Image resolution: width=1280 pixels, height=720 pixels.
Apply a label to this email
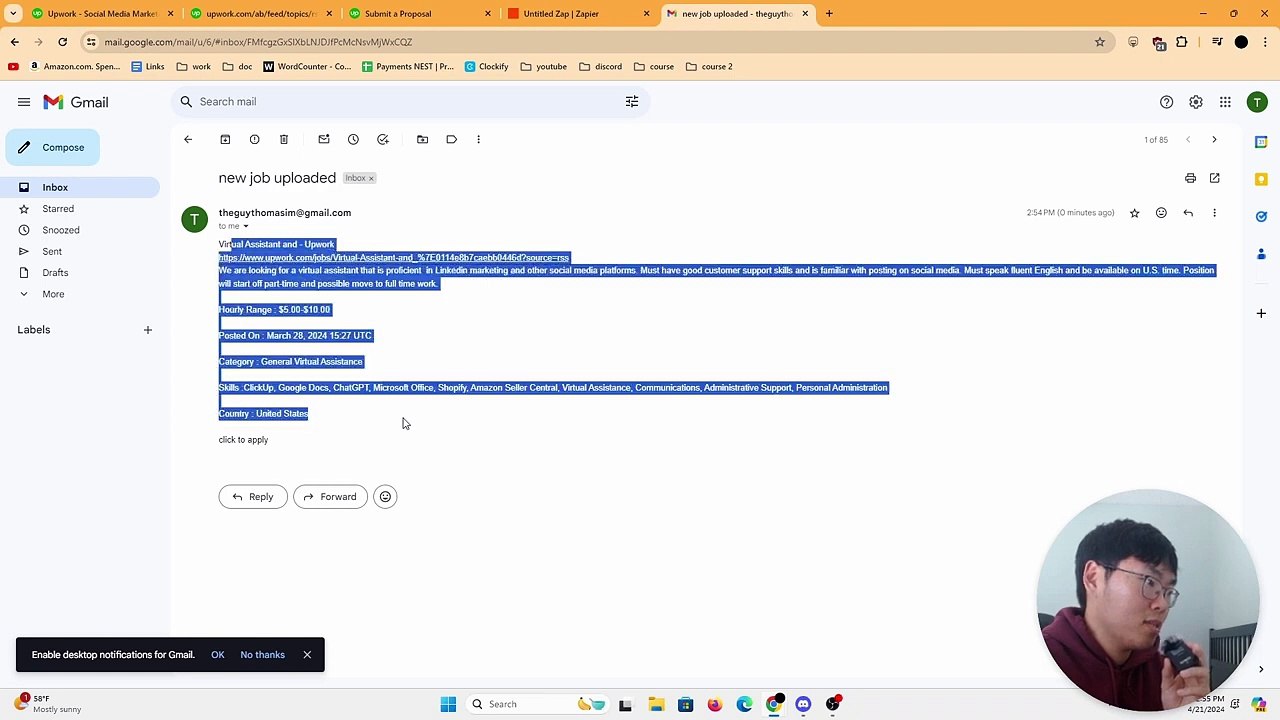[x=452, y=140]
